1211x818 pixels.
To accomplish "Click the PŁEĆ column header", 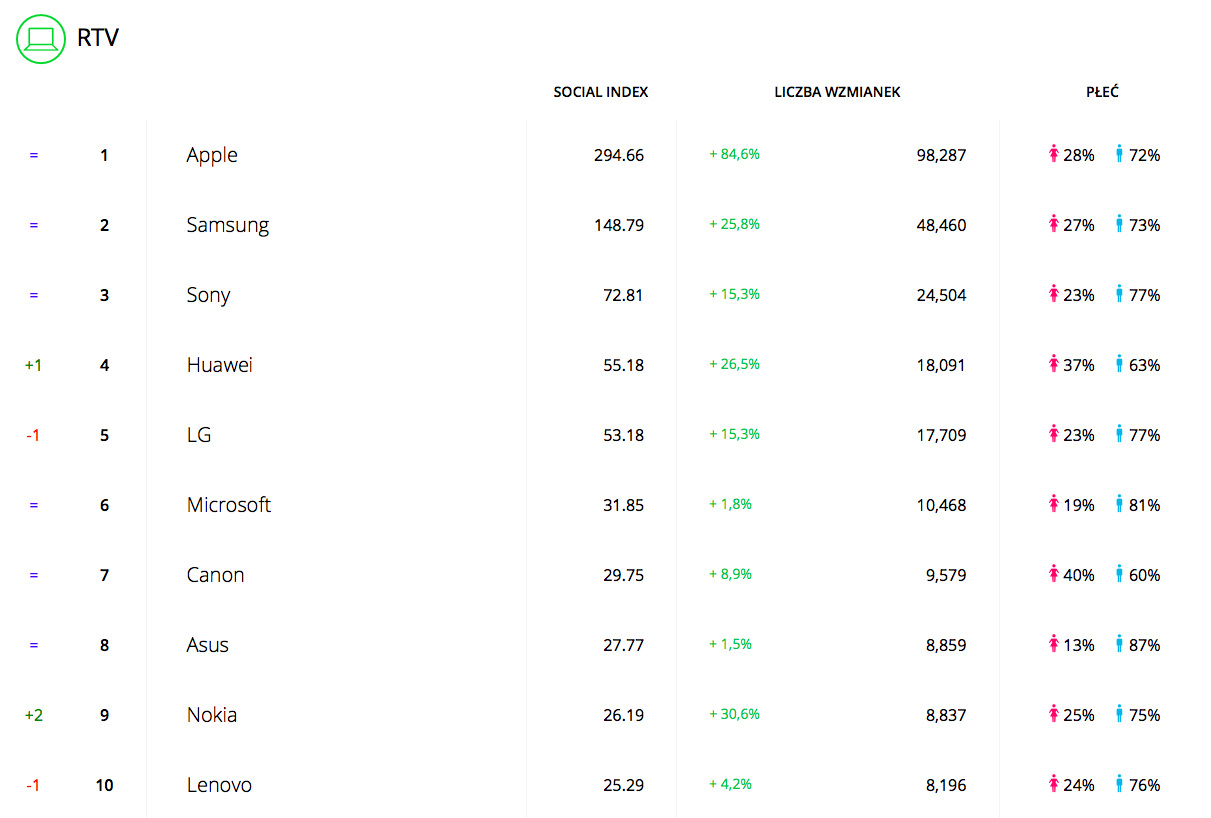I will coord(1102,92).
